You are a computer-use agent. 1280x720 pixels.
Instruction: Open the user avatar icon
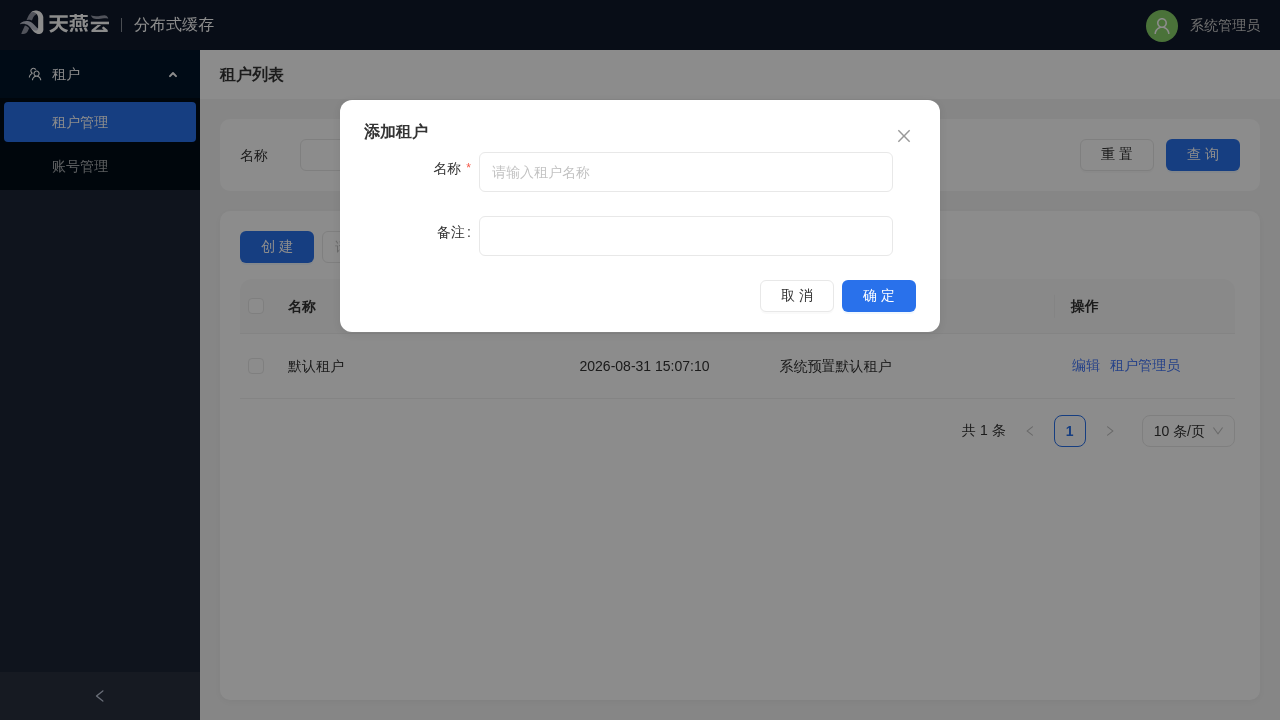1162,26
